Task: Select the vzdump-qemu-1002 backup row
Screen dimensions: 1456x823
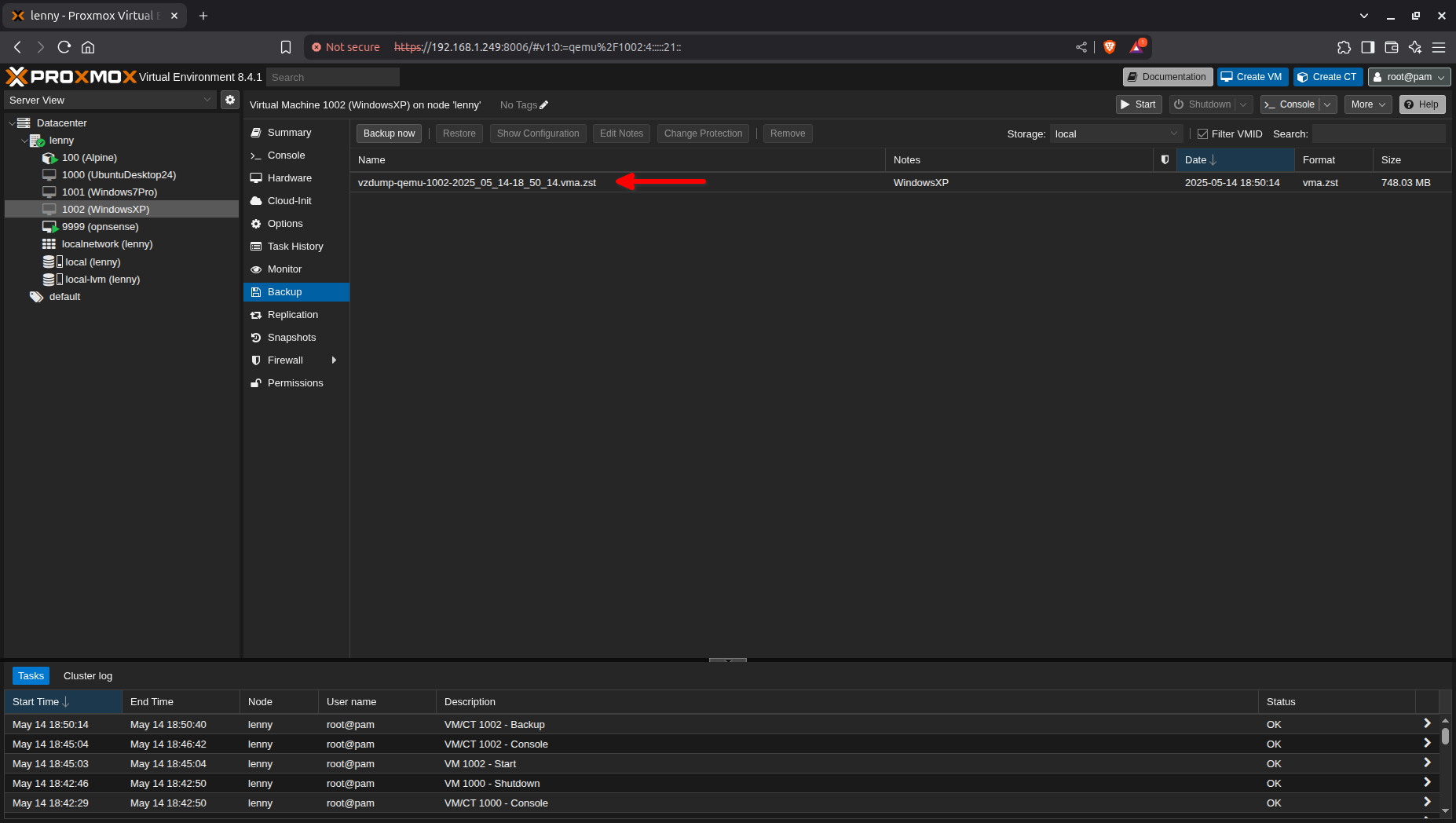Action: (900, 183)
